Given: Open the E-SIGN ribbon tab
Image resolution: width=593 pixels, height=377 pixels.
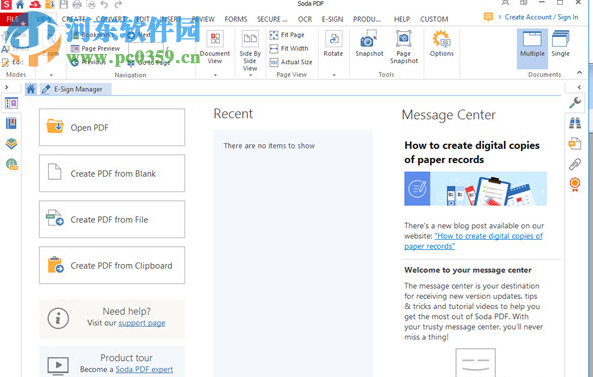Looking at the screenshot, I should coord(332,19).
